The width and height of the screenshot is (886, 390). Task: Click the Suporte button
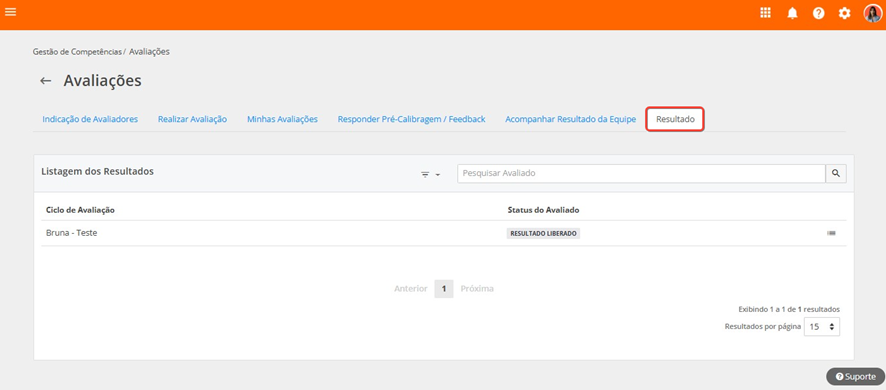click(855, 376)
